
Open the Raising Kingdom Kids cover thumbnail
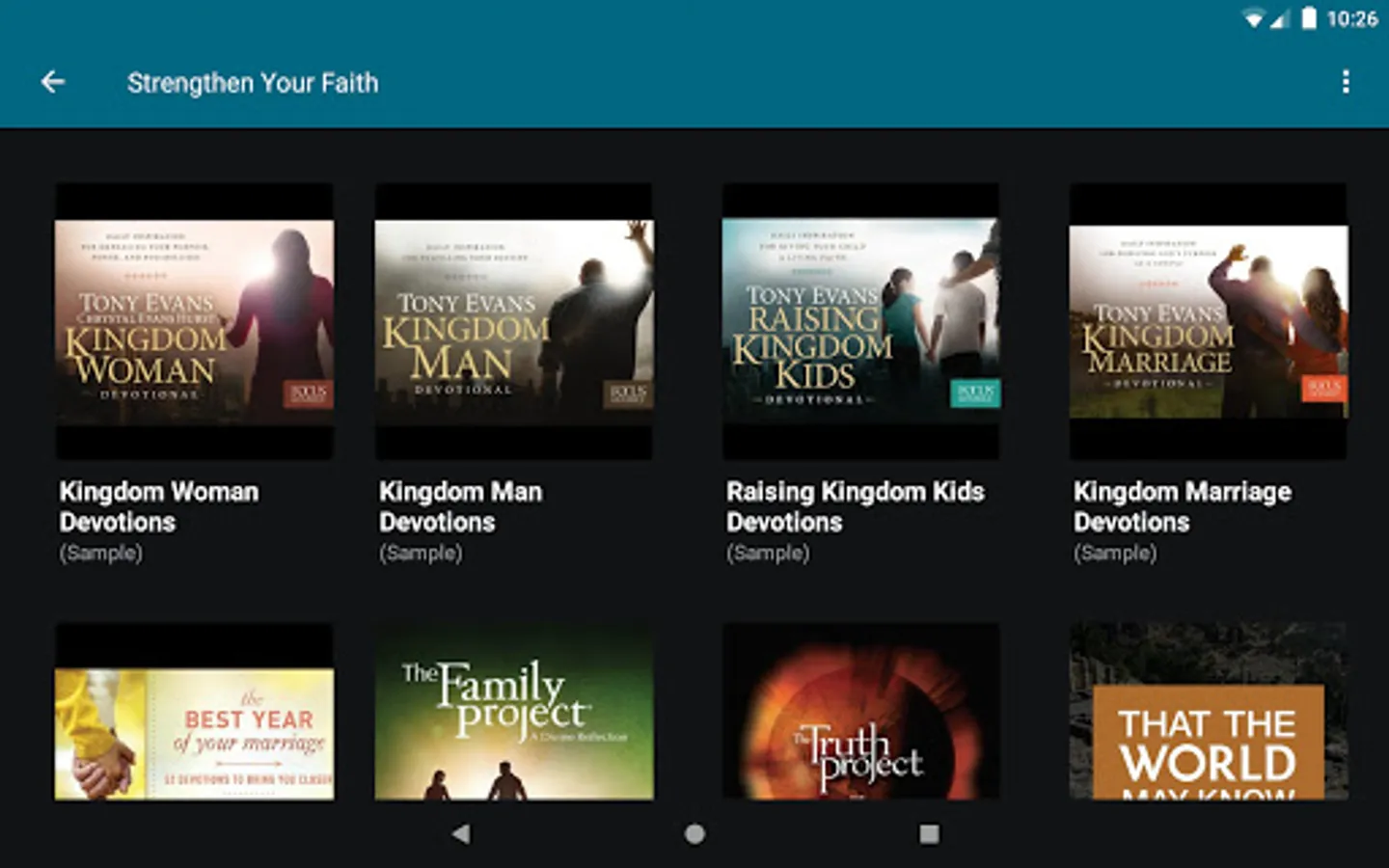(x=861, y=321)
